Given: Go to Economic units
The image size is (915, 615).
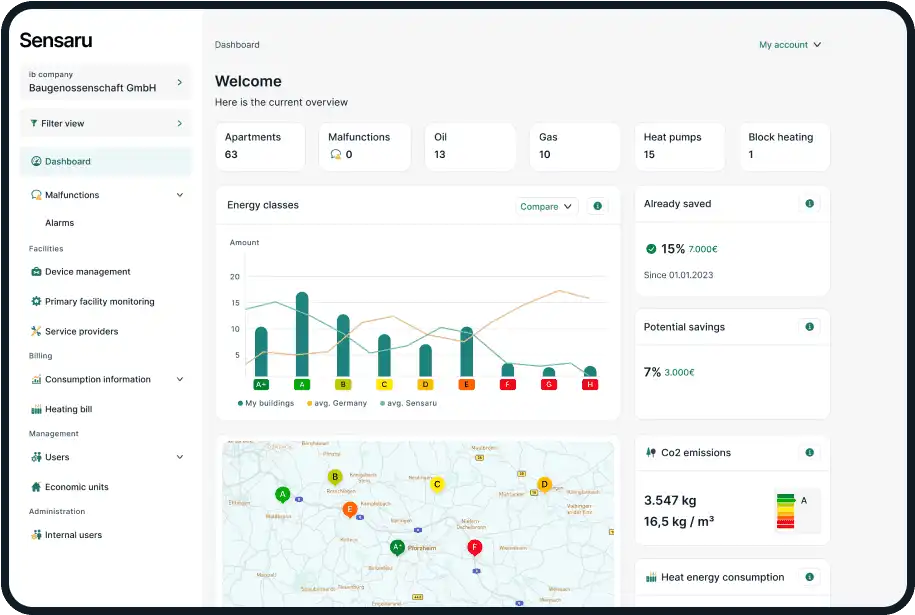Looking at the screenshot, I should click(x=76, y=487).
